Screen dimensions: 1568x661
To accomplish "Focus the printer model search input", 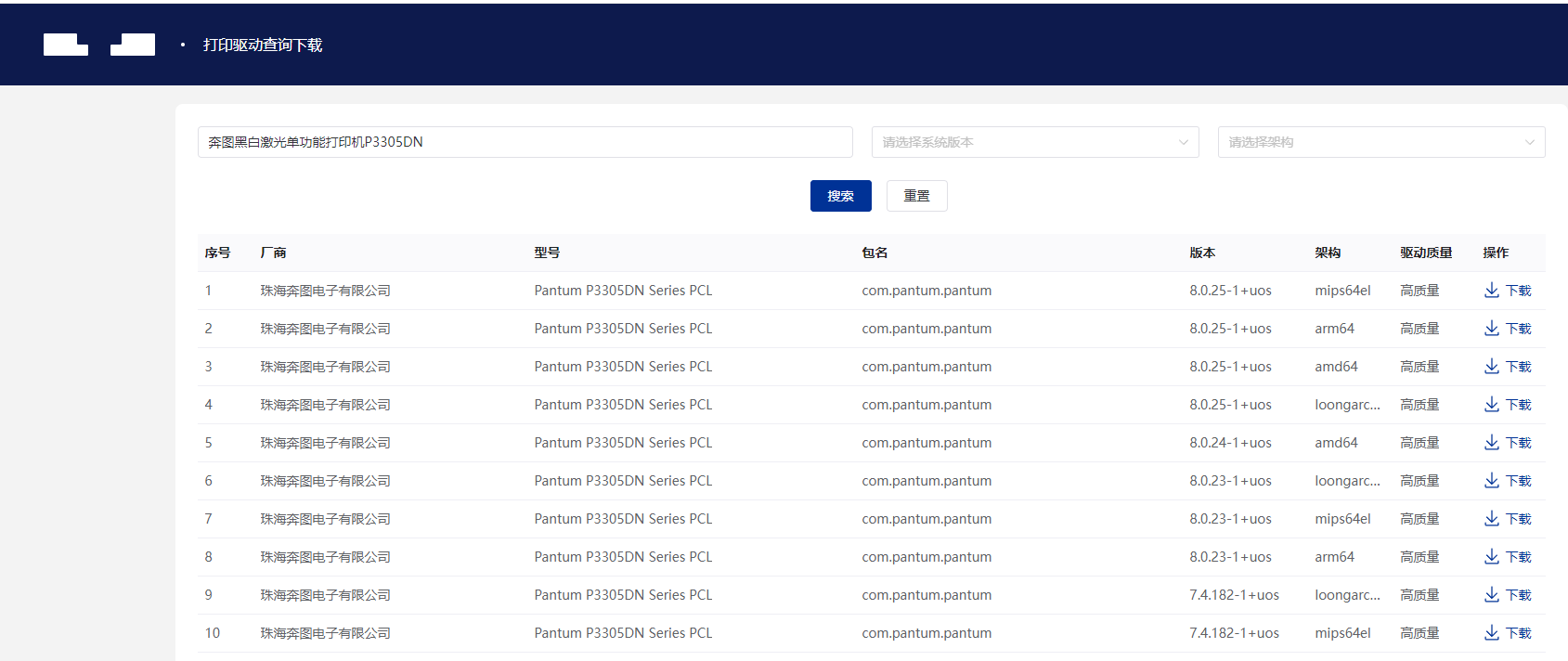I will point(525,142).
